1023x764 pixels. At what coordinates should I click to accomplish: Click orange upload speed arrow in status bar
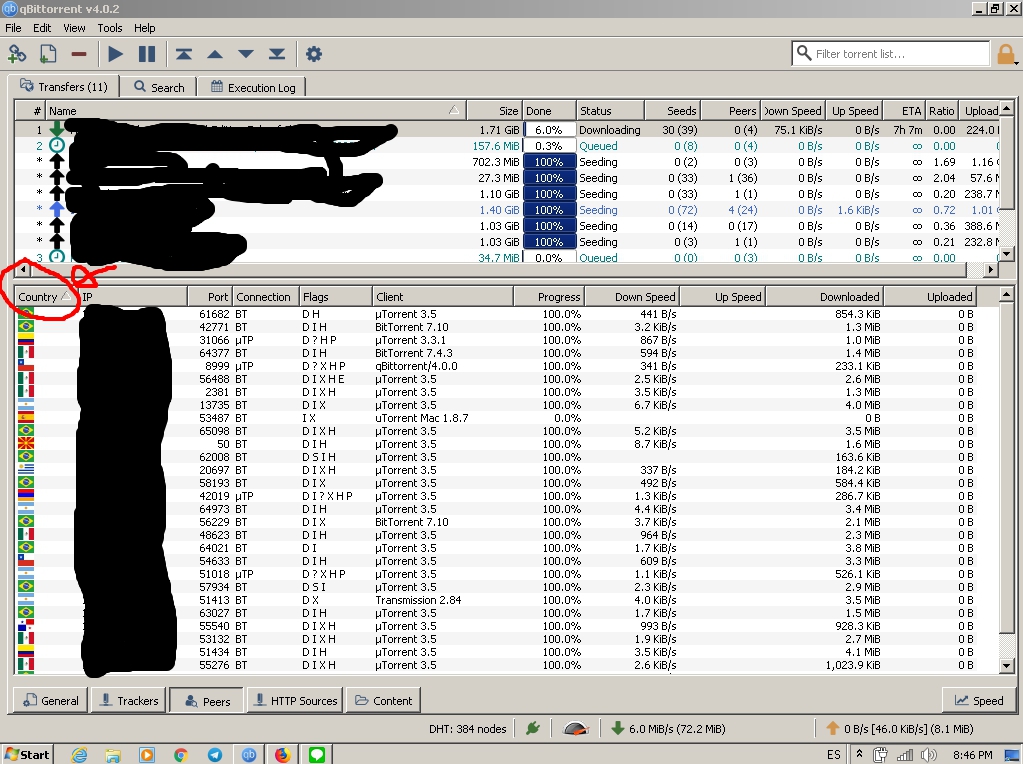(832, 728)
